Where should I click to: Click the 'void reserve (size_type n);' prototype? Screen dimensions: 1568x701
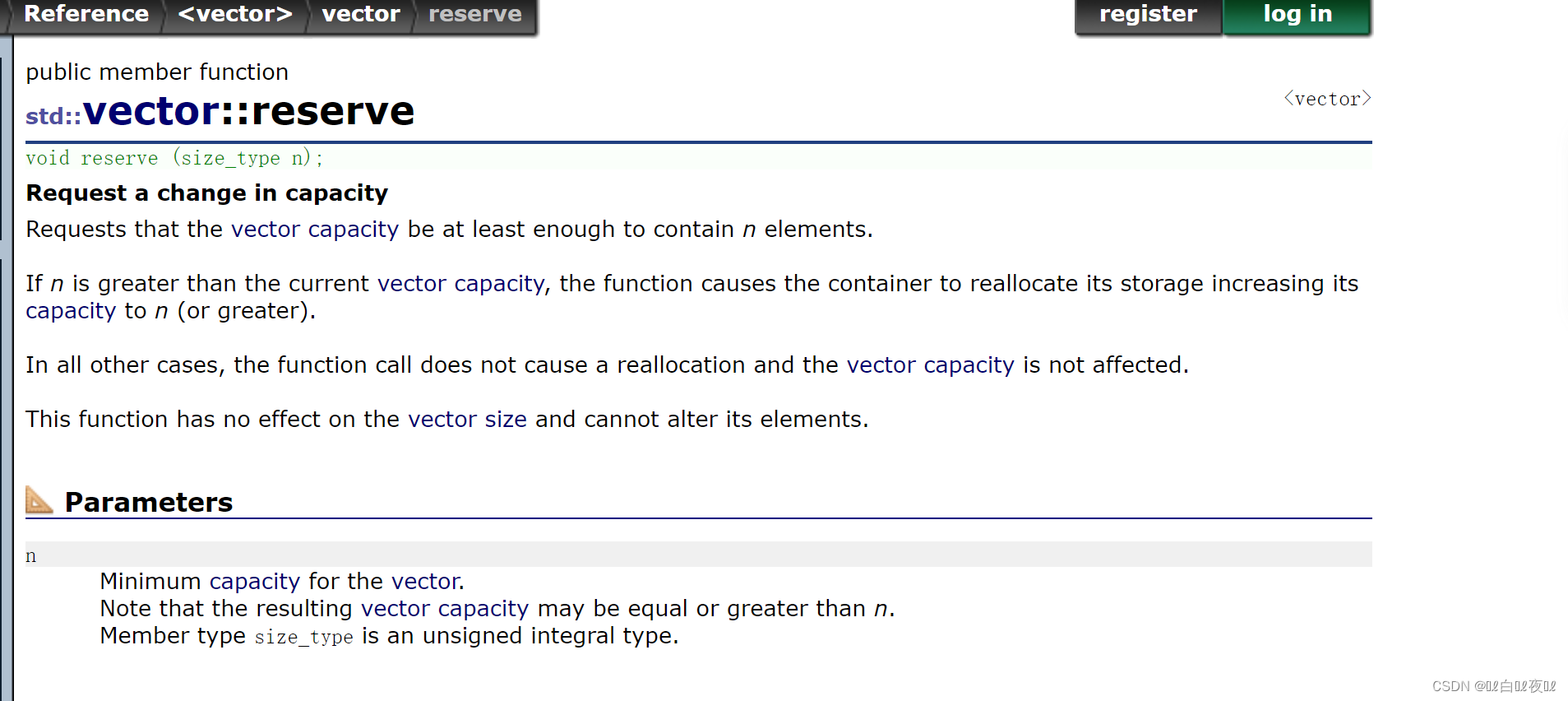174,158
